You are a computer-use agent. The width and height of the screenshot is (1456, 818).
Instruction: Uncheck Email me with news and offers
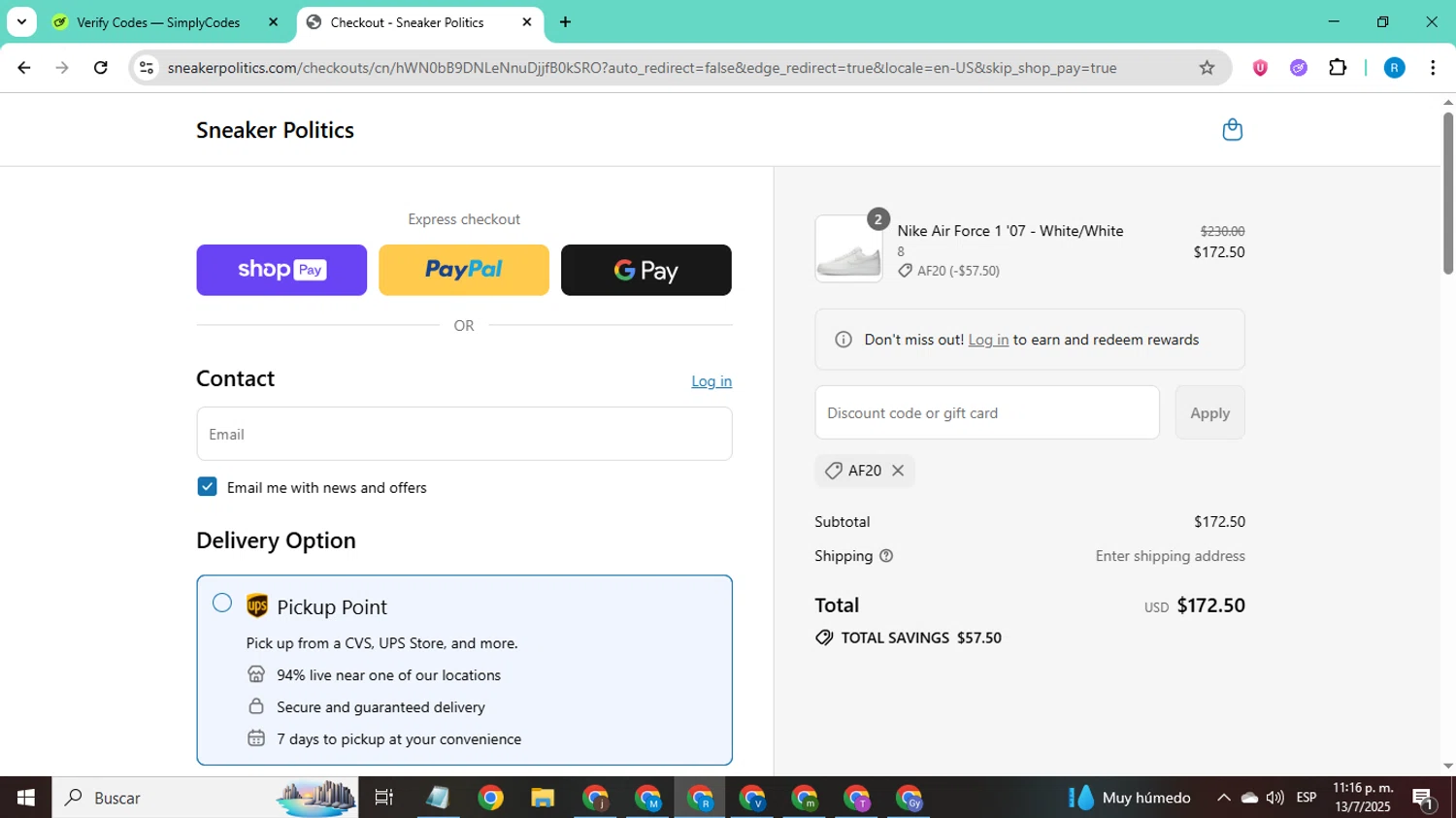(207, 486)
